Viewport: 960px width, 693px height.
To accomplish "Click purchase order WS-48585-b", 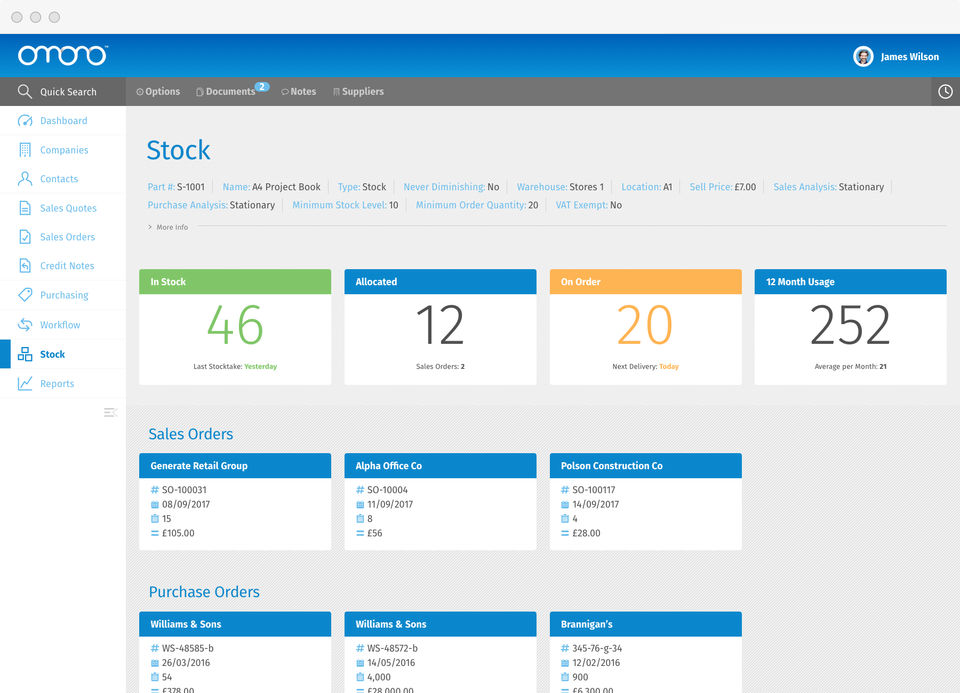I will point(187,648).
